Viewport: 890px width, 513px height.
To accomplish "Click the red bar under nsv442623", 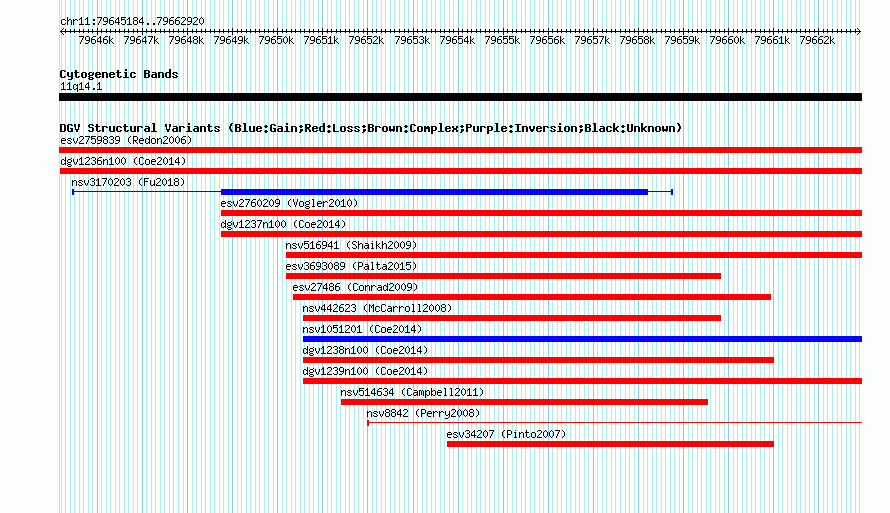I will tap(512, 318).
